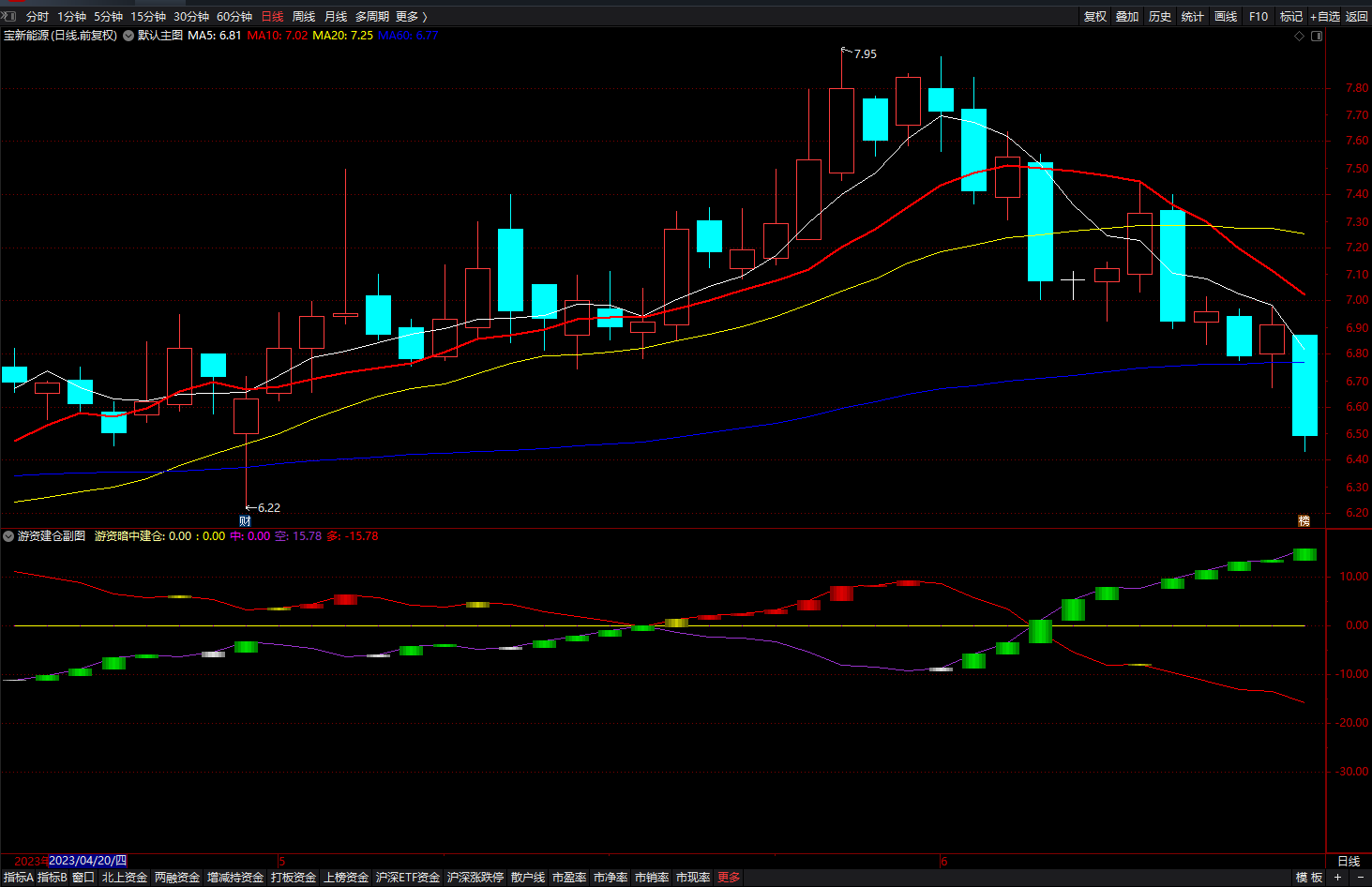This screenshot has width=1372, height=887.
Task: Select the 指标B tab
Action: point(53,878)
